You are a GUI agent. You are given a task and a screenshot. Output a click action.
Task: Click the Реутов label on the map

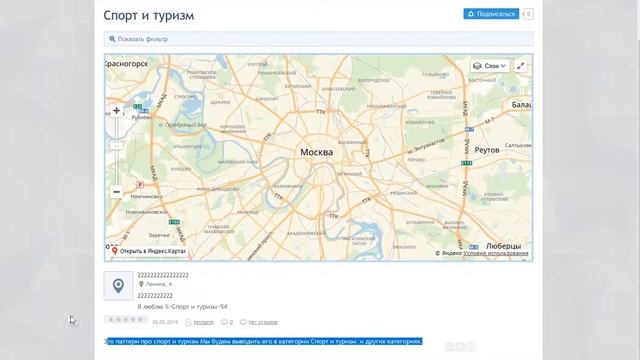pyautogui.click(x=487, y=150)
